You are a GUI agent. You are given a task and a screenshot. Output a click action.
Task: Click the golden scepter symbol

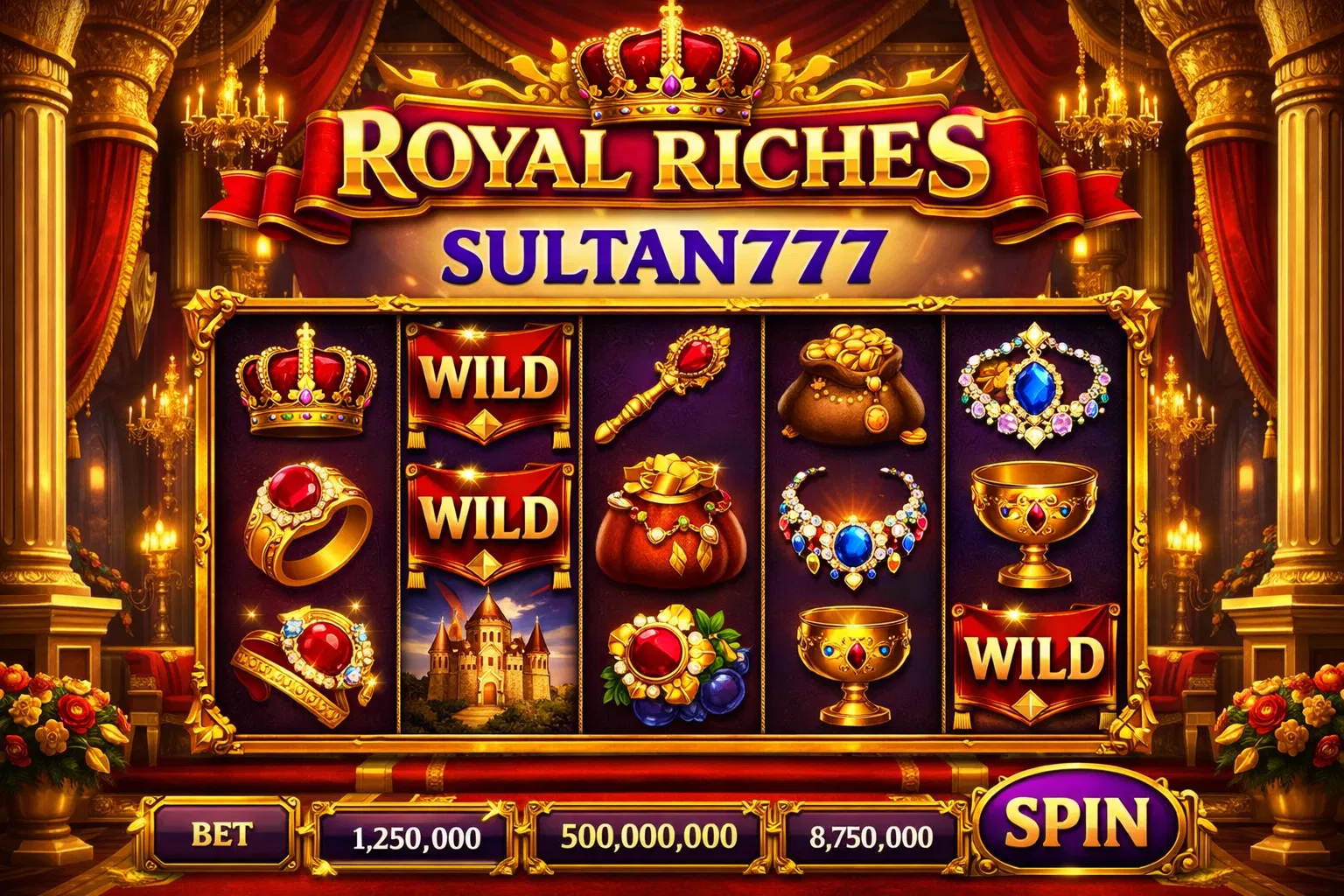pyautogui.click(x=662, y=382)
